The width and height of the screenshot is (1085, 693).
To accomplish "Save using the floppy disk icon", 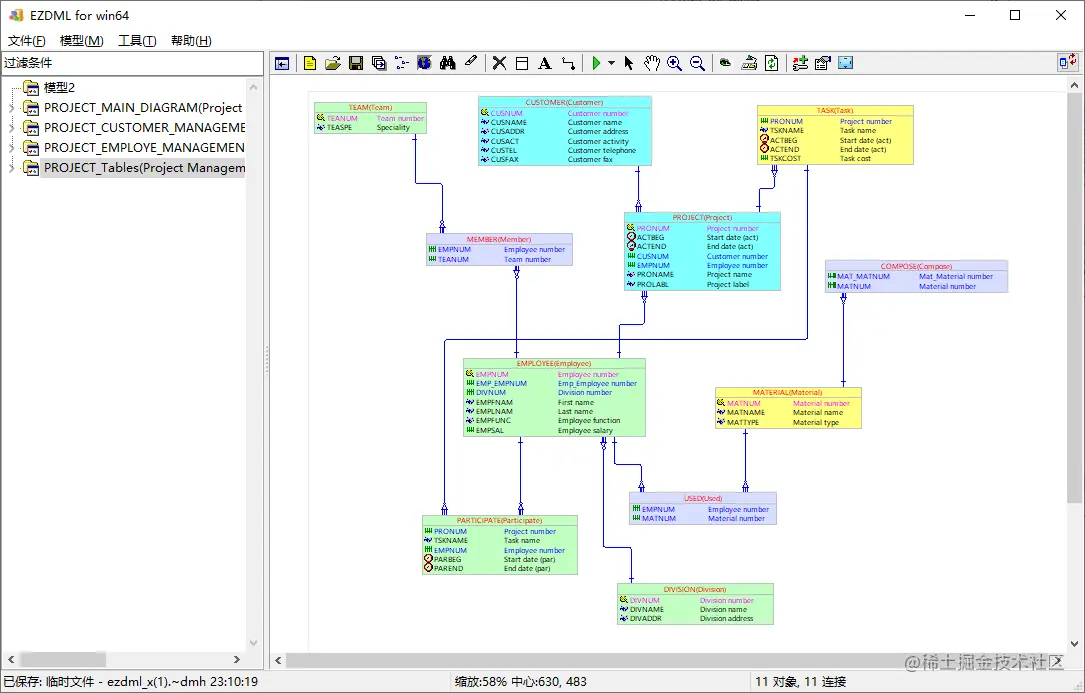I will click(356, 64).
